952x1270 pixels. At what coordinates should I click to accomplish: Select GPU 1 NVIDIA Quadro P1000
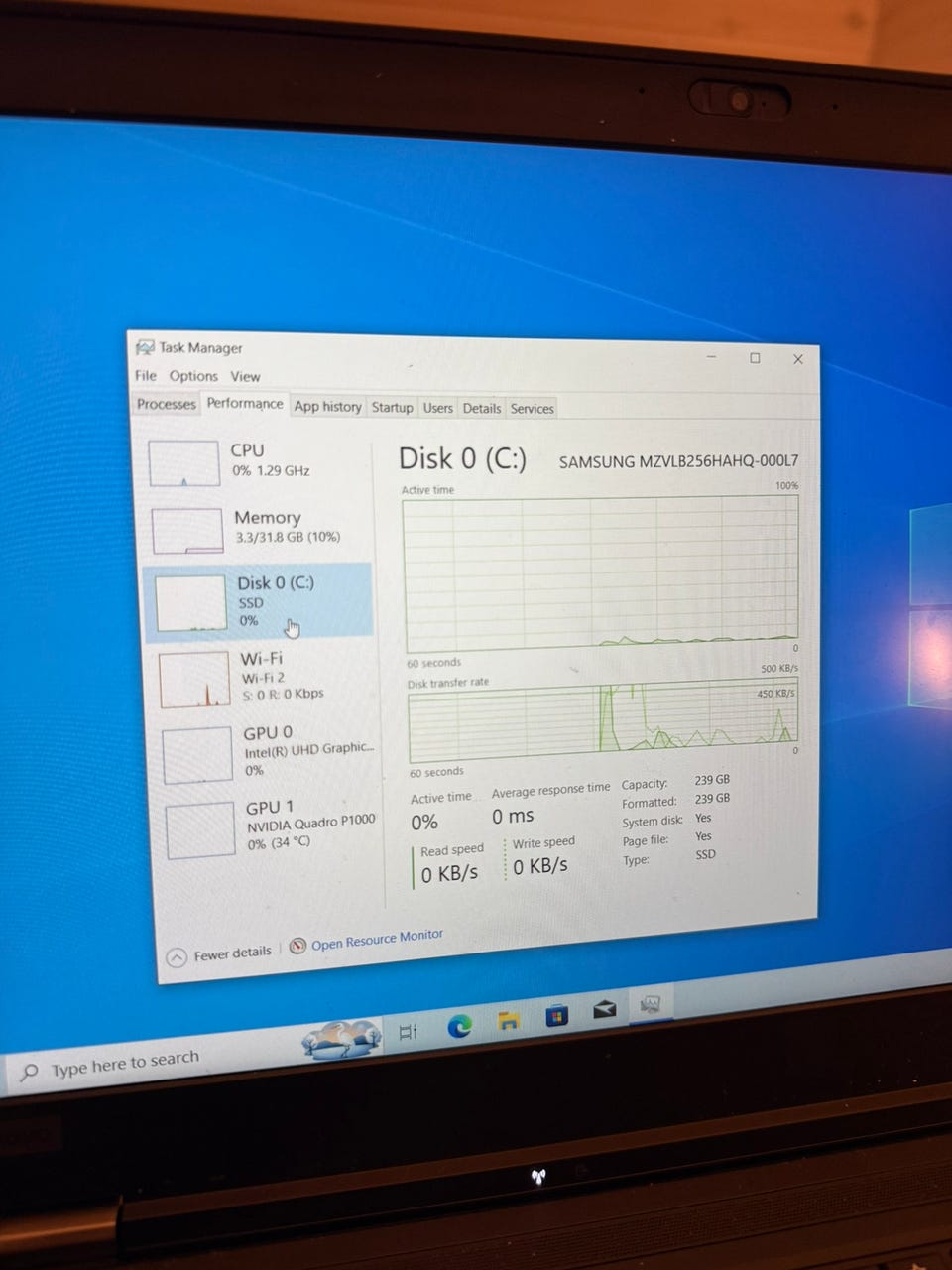pos(271,828)
